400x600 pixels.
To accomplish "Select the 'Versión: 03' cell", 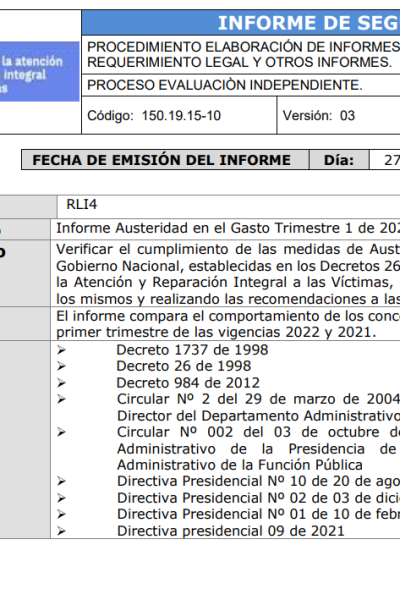I will [x=338, y=115].
